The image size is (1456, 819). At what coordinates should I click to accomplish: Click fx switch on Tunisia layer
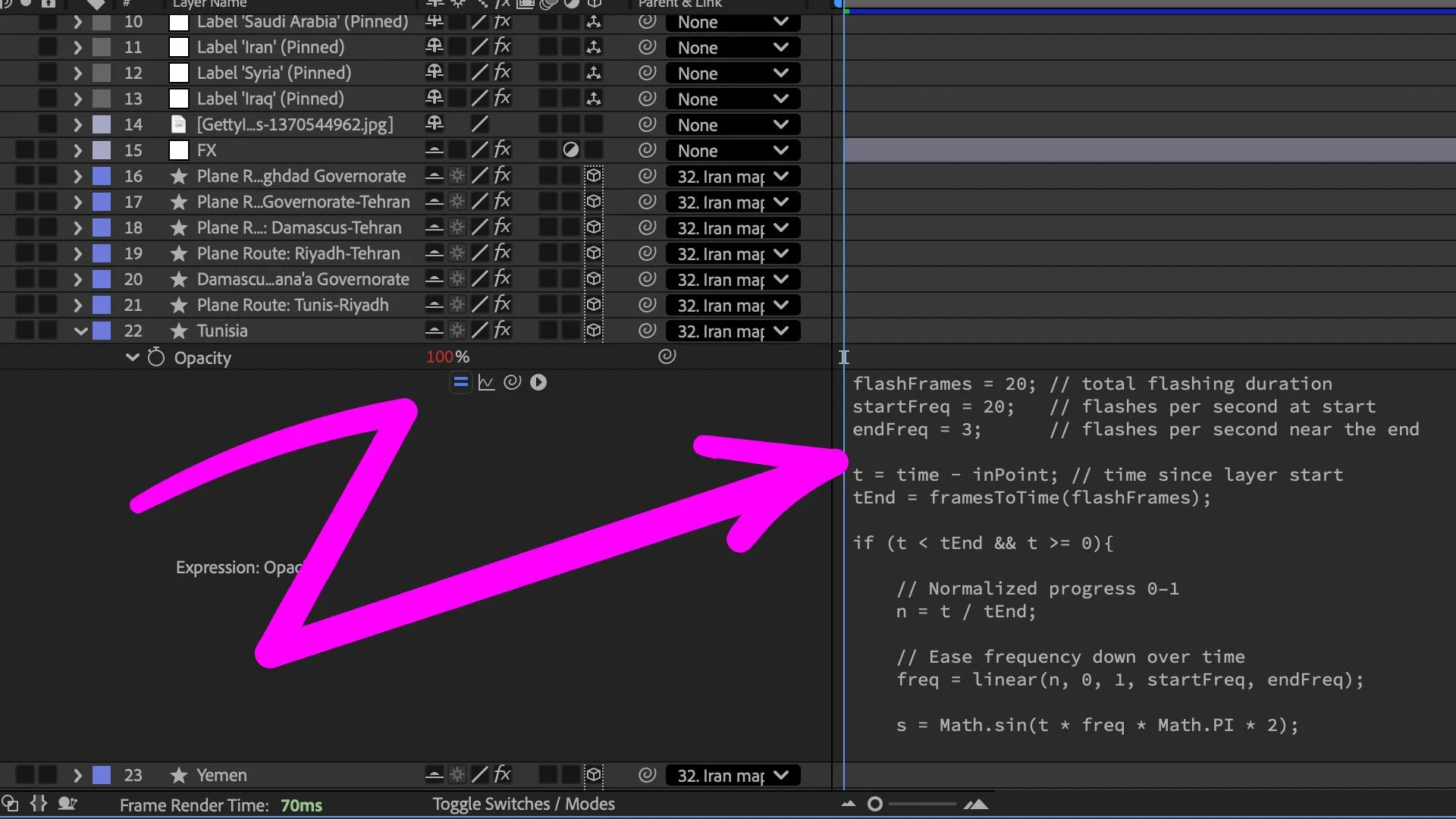(502, 331)
